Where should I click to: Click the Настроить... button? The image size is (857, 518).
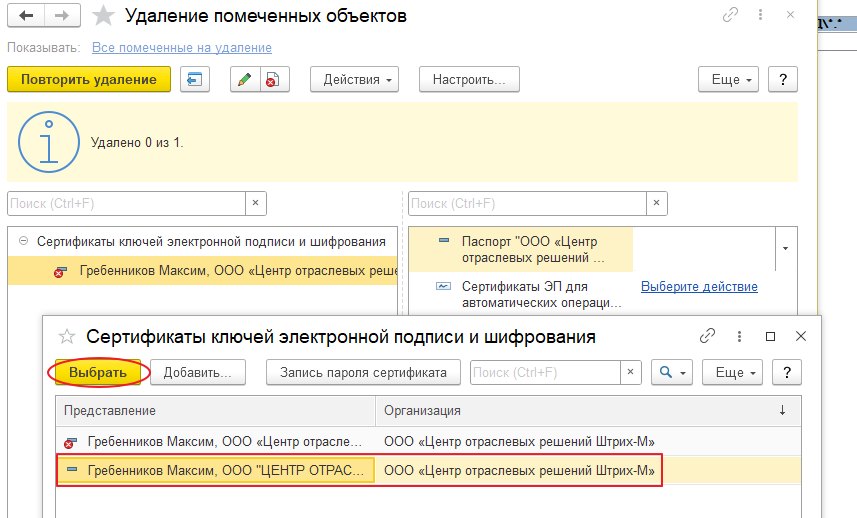click(x=469, y=79)
